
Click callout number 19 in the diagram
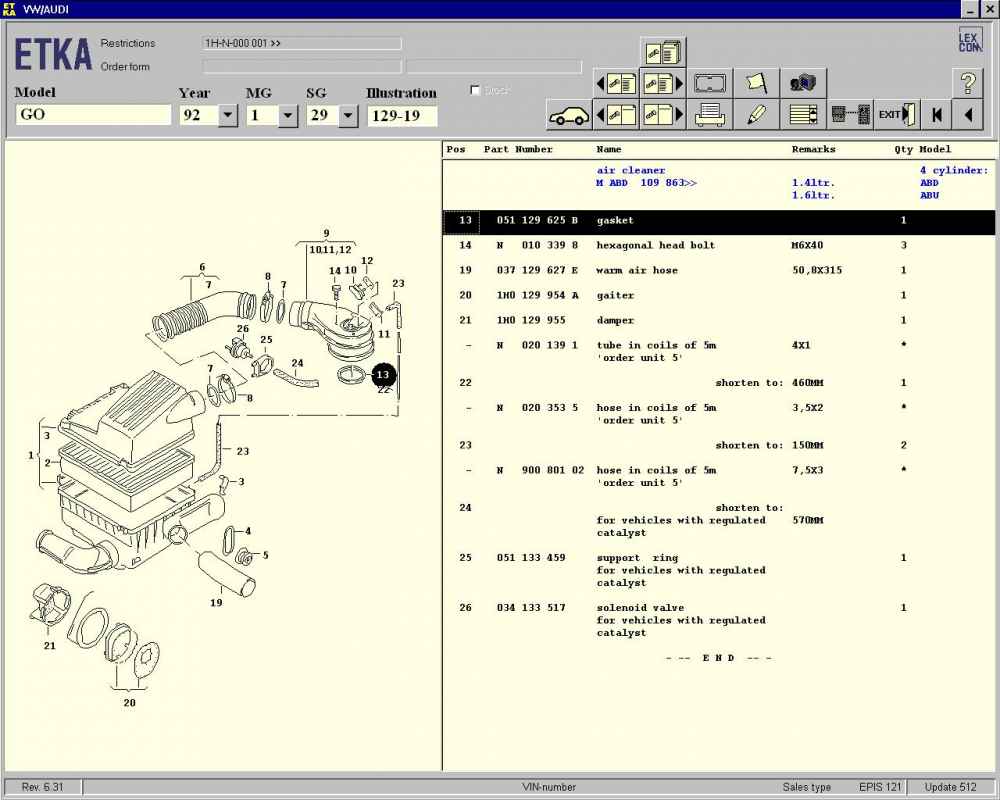click(216, 602)
